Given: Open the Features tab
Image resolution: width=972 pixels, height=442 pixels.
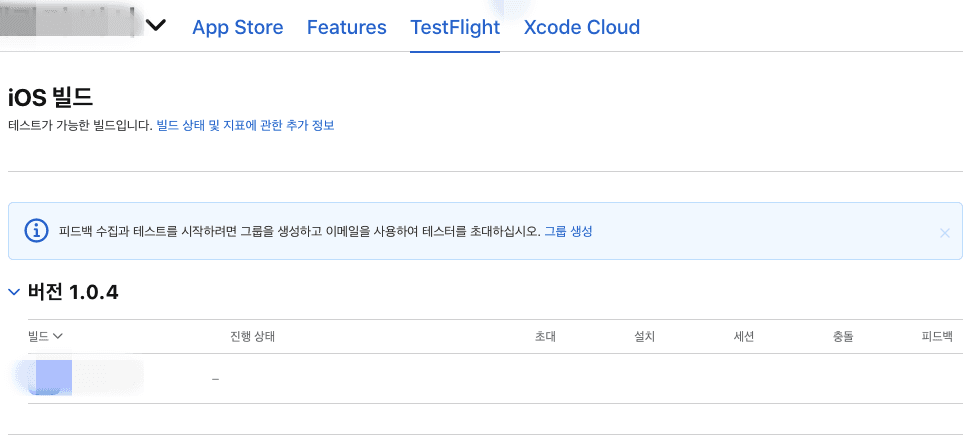Looking at the screenshot, I should click(347, 27).
